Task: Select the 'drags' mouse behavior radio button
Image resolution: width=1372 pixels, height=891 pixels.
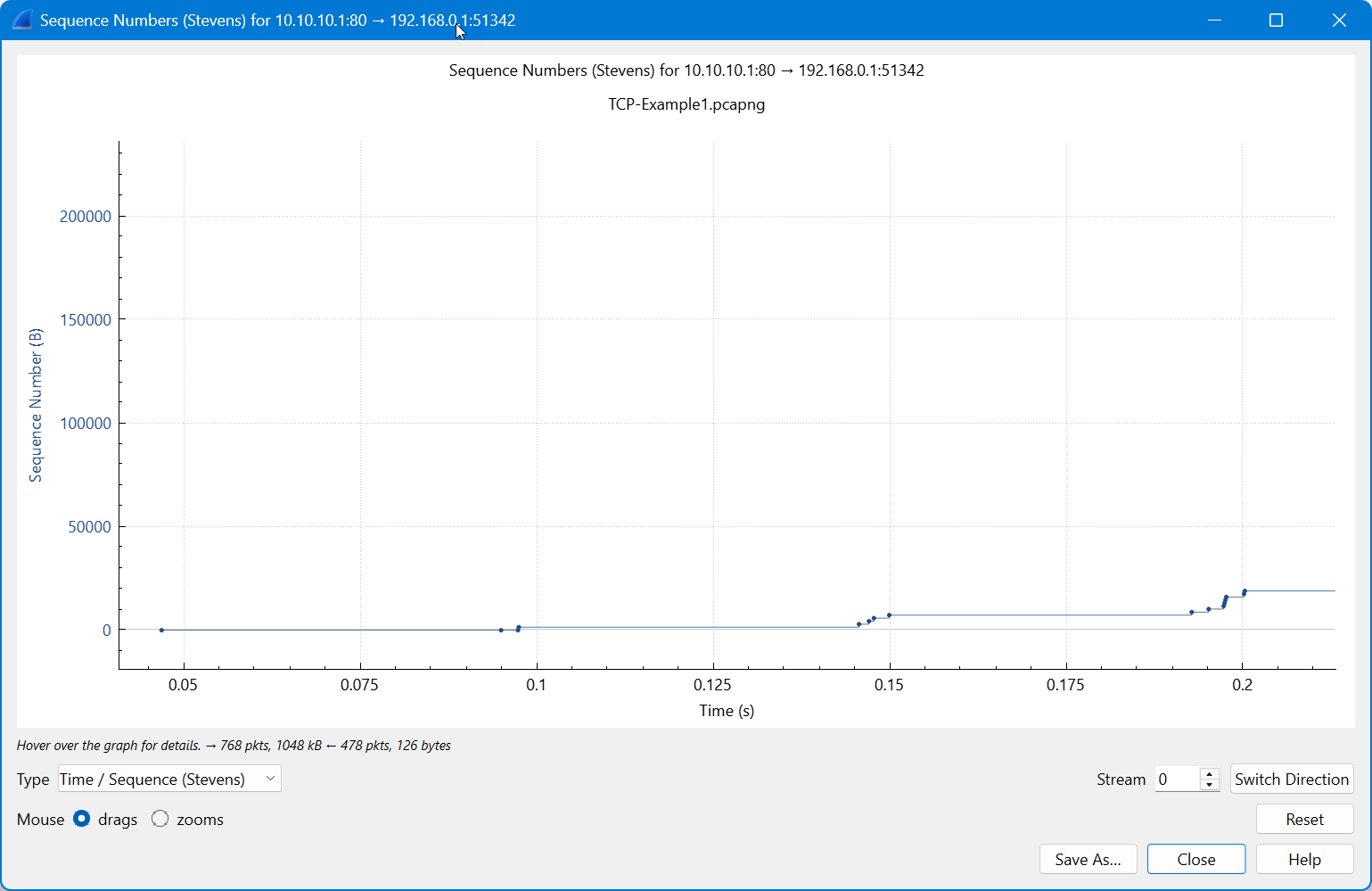Action: tap(81, 819)
